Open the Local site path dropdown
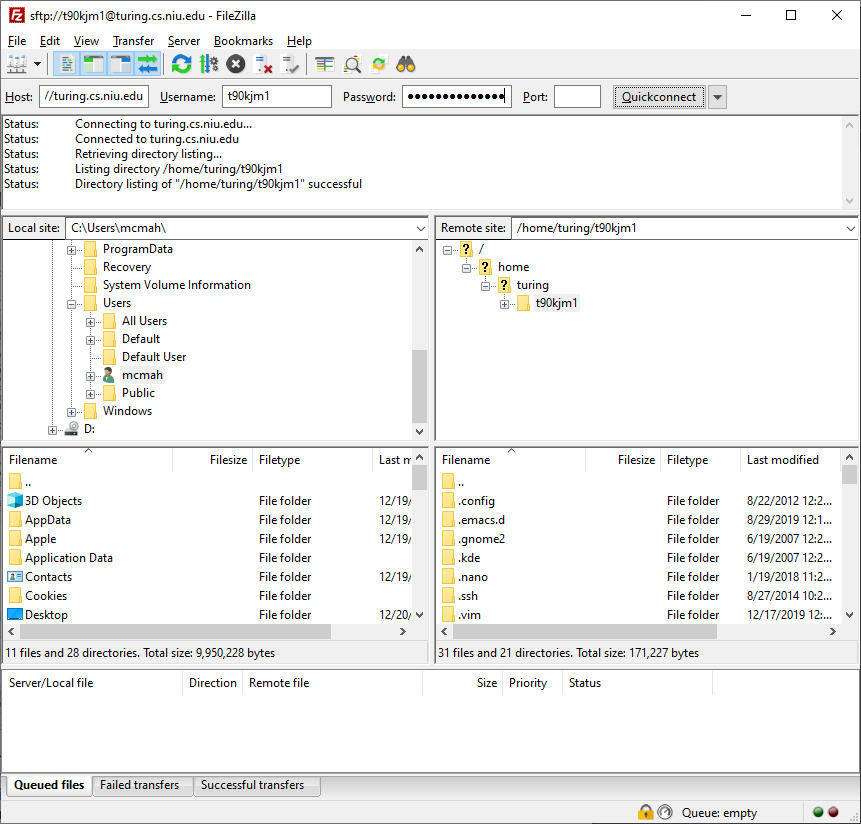 pyautogui.click(x=421, y=228)
